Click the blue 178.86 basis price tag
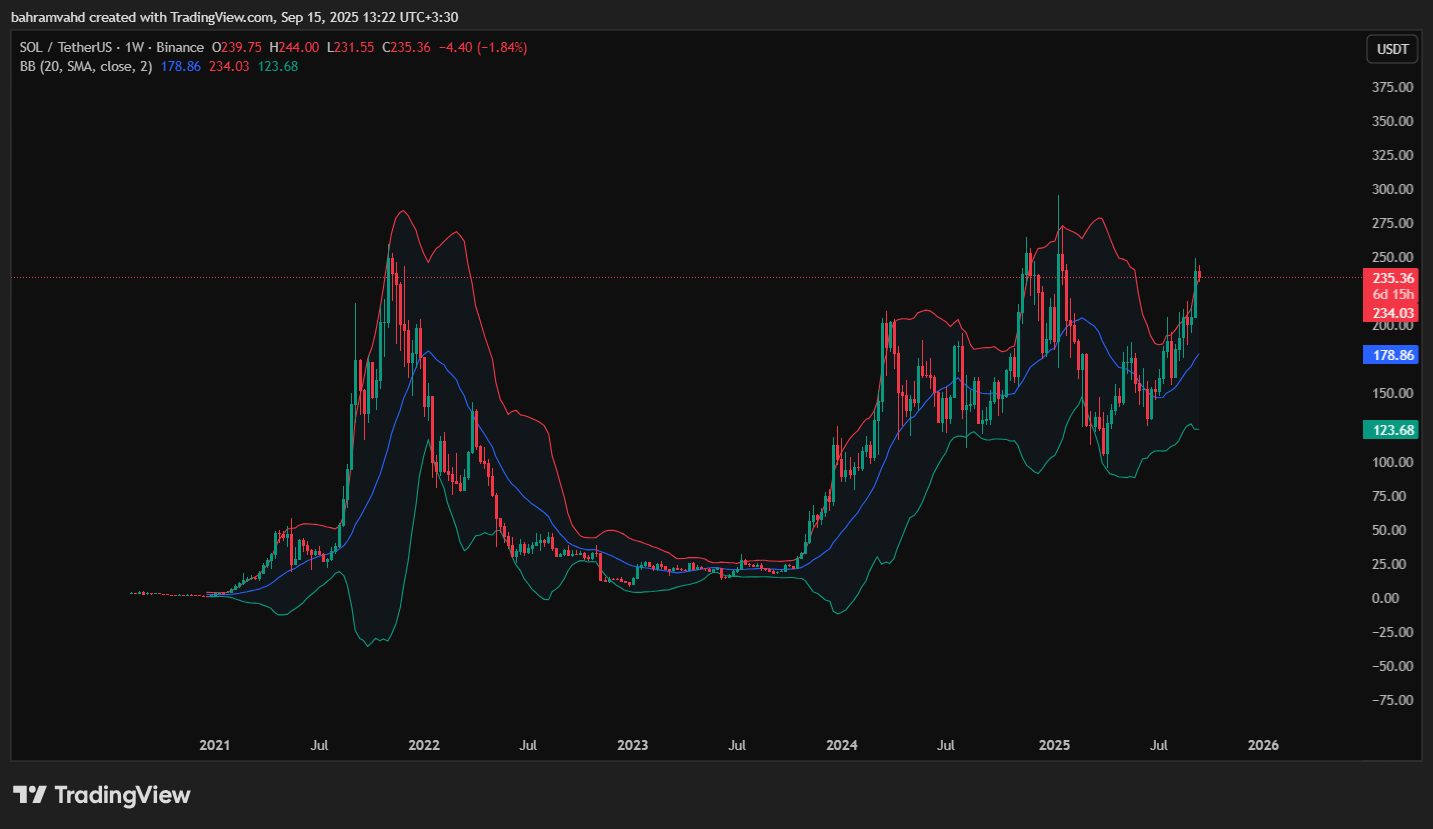Screen dimensions: 1433x829 [1392, 355]
